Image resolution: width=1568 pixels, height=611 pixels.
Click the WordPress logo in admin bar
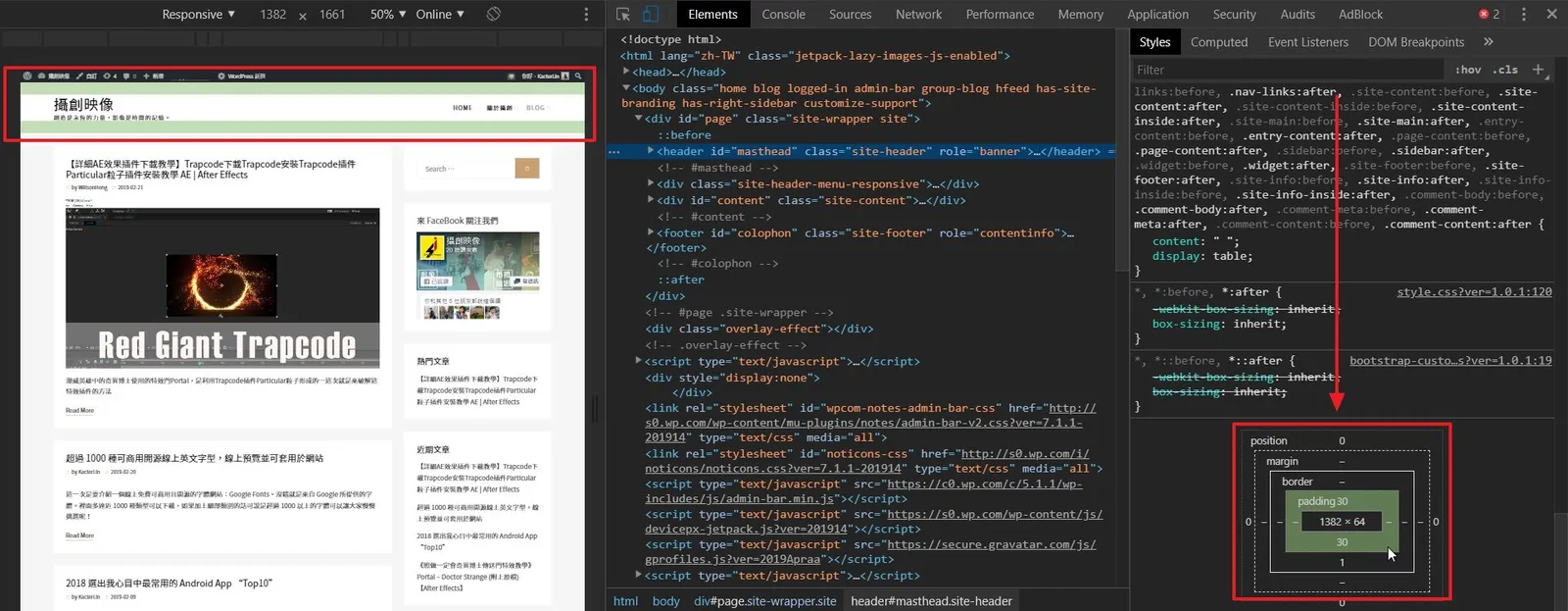[x=27, y=76]
